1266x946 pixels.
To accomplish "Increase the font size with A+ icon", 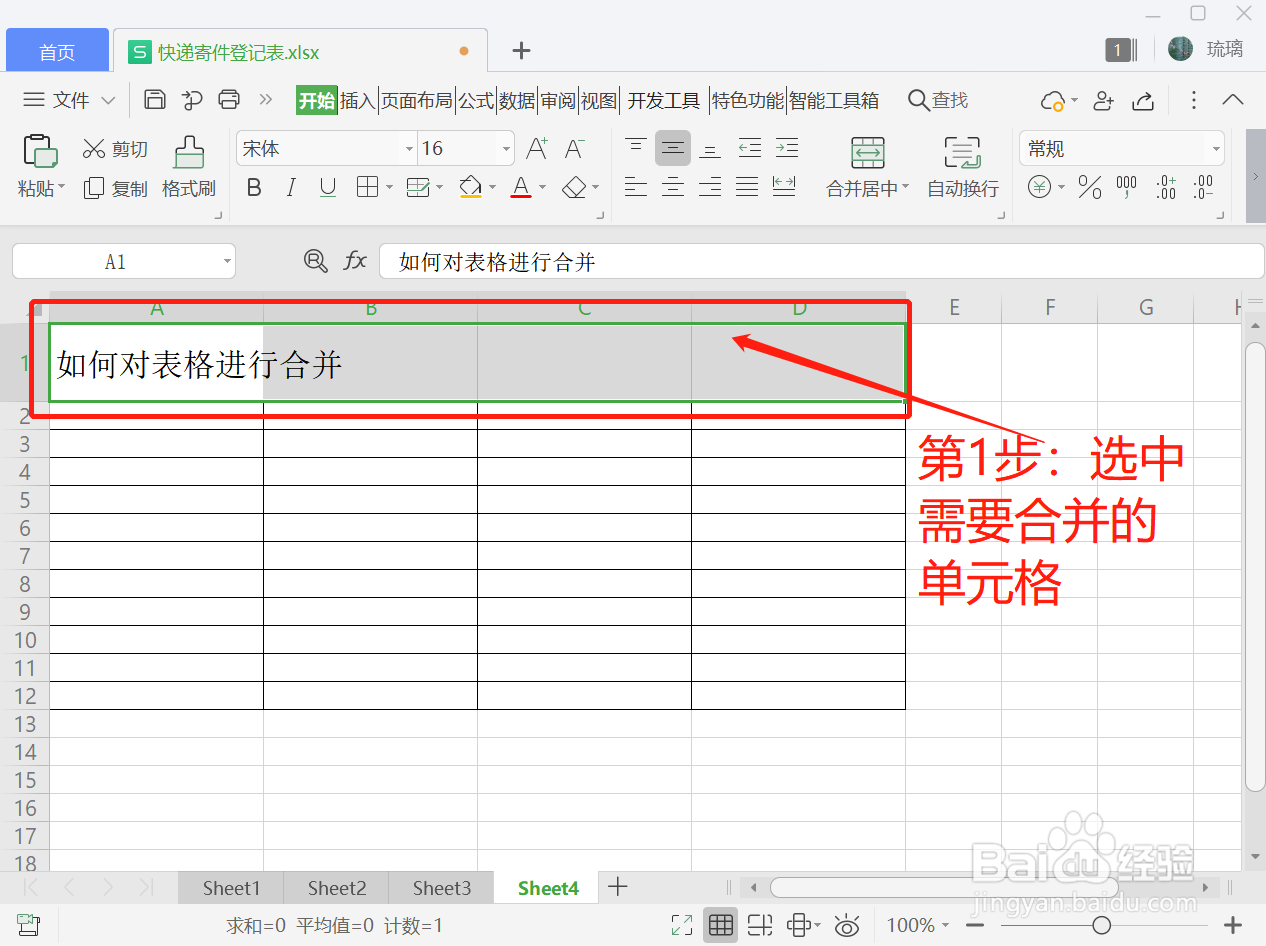I will point(536,147).
